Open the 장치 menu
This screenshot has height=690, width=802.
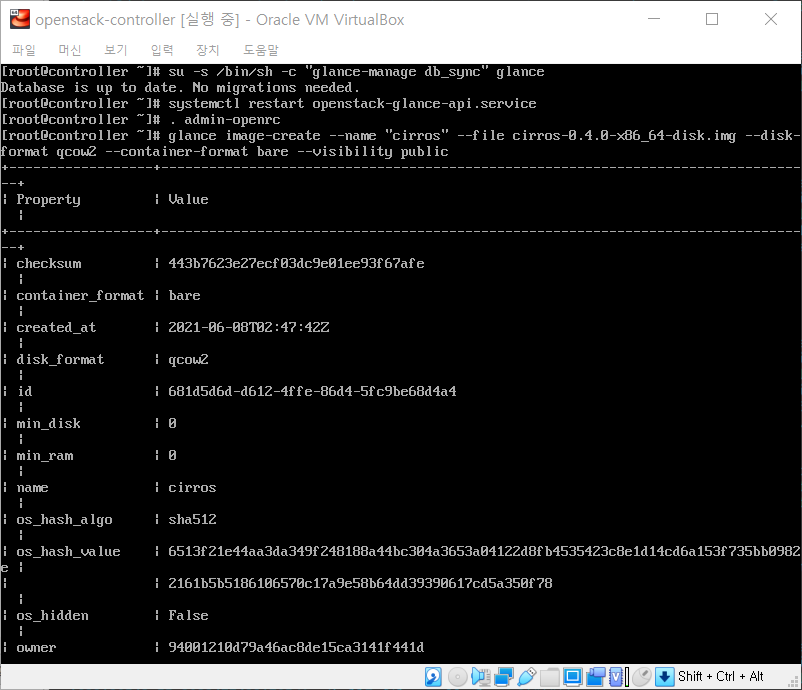point(208,50)
